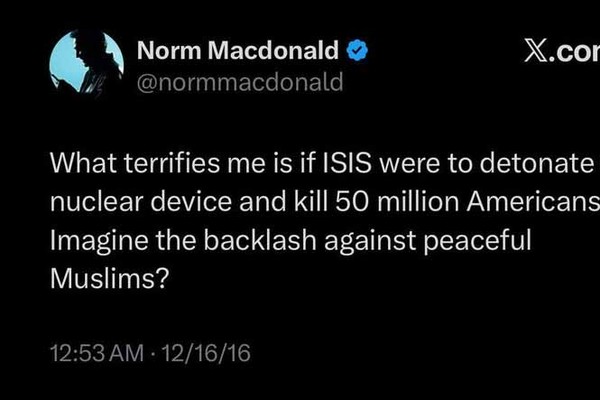Image resolution: width=600 pixels, height=400 pixels.
Task: Click the @normmacdonald handle
Action: pos(239,82)
